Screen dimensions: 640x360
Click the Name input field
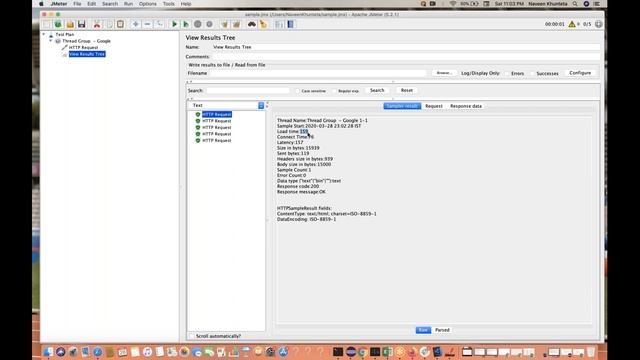[406, 47]
